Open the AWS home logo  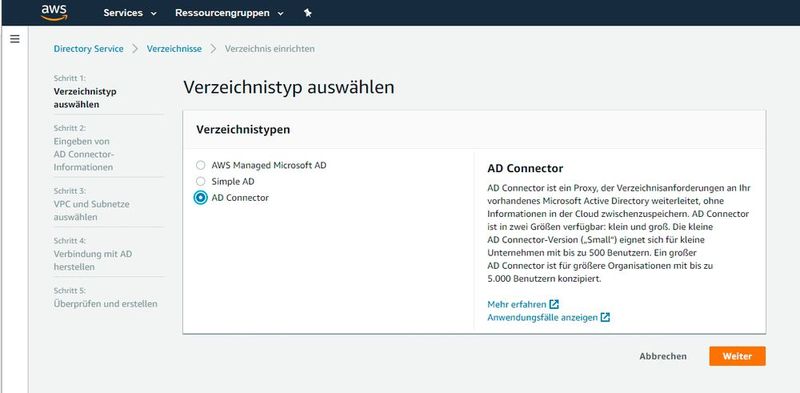[x=55, y=12]
